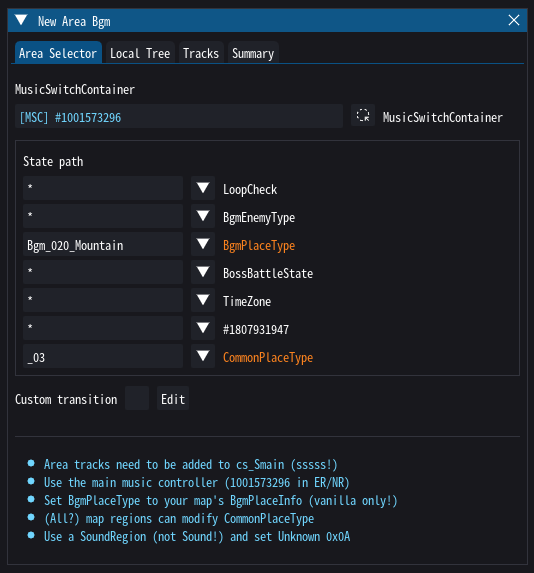The height and width of the screenshot is (573, 534).
Task: Open the BgmEnemyType dropdown arrow
Action: point(203,216)
